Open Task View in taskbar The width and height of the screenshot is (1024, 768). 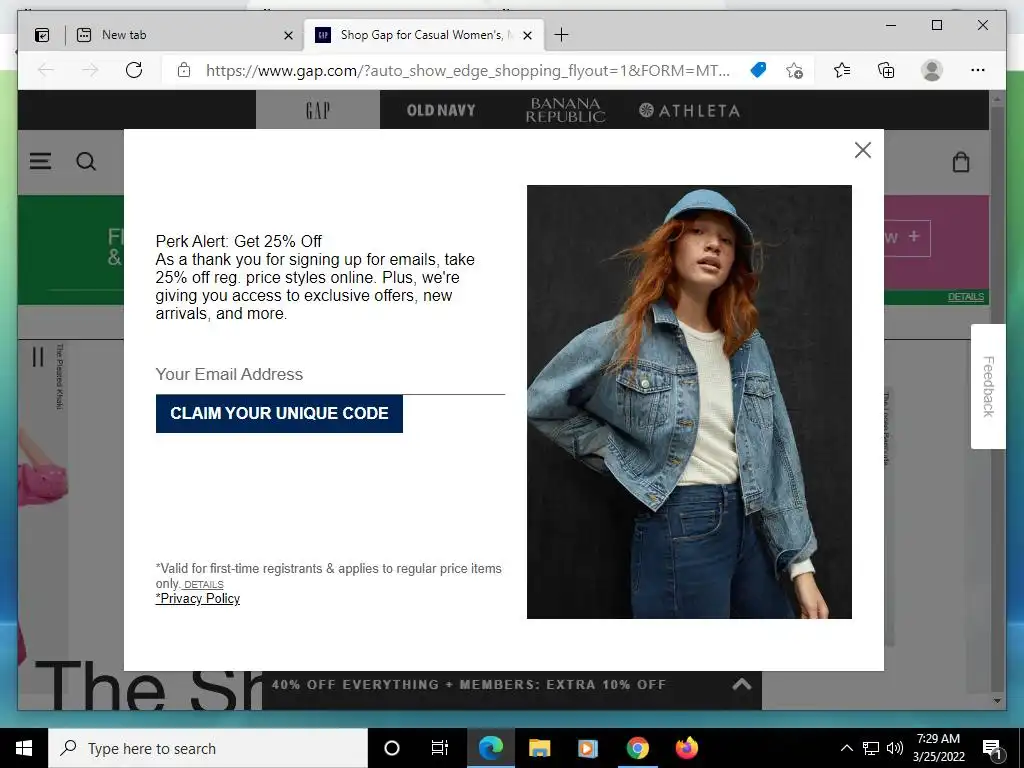pos(440,748)
